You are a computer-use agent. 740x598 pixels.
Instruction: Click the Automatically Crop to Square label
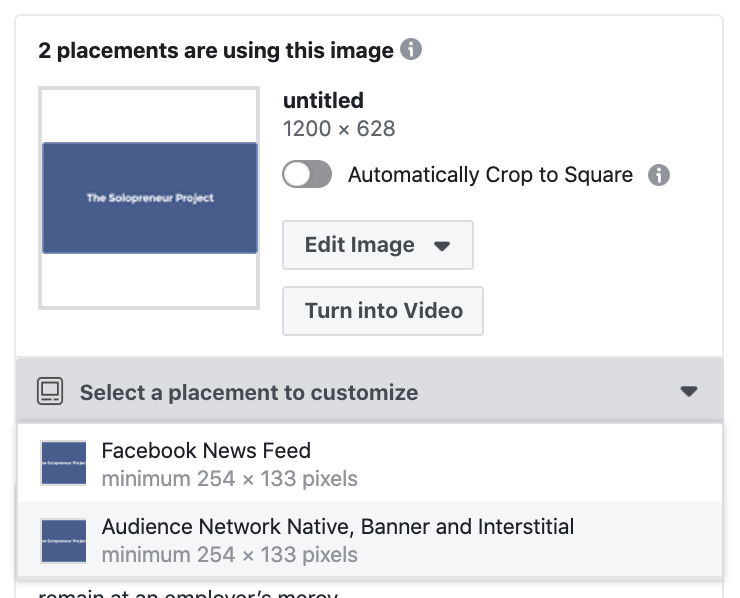point(490,175)
